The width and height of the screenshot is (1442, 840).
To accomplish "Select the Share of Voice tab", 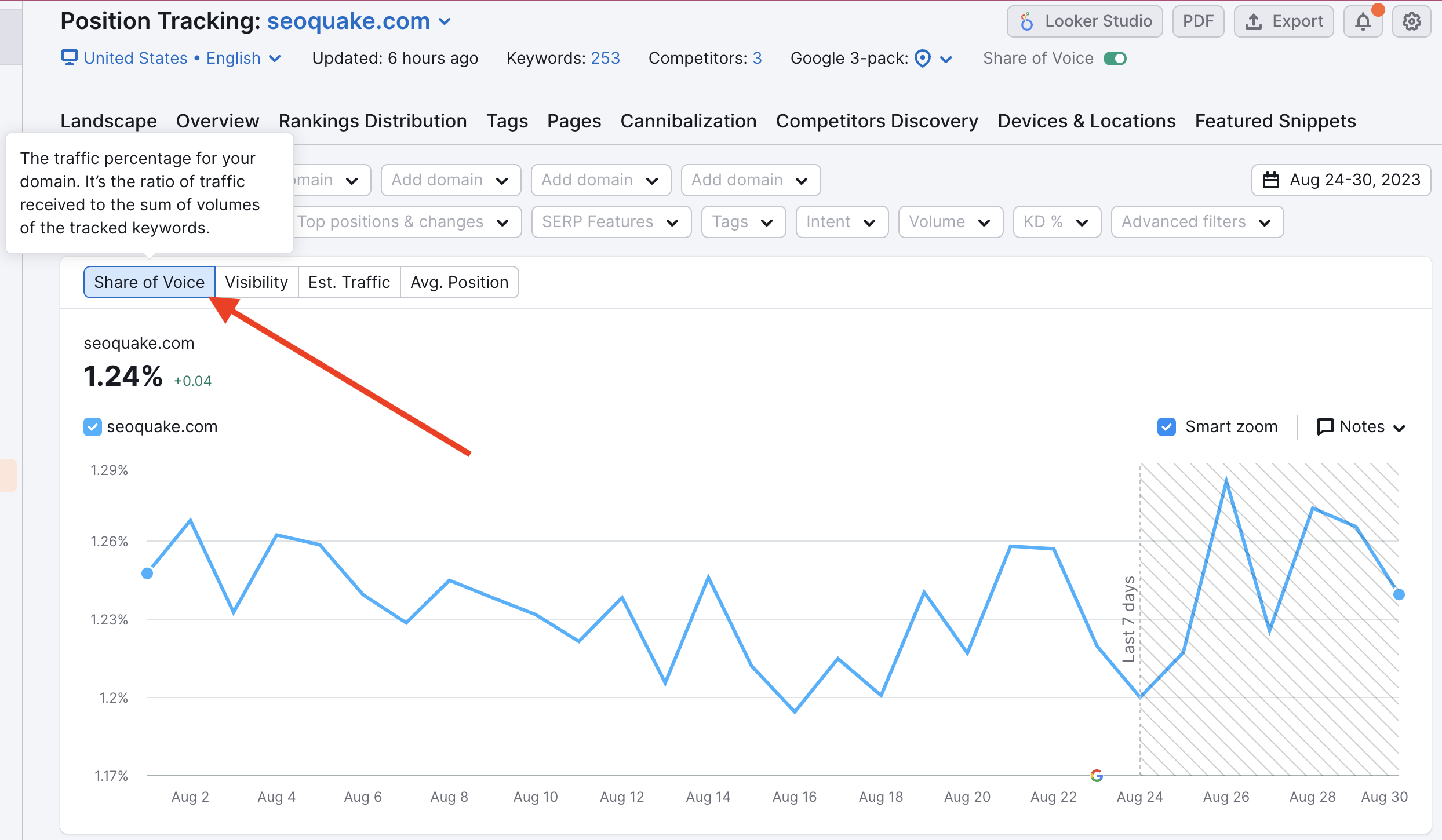I will [148, 282].
